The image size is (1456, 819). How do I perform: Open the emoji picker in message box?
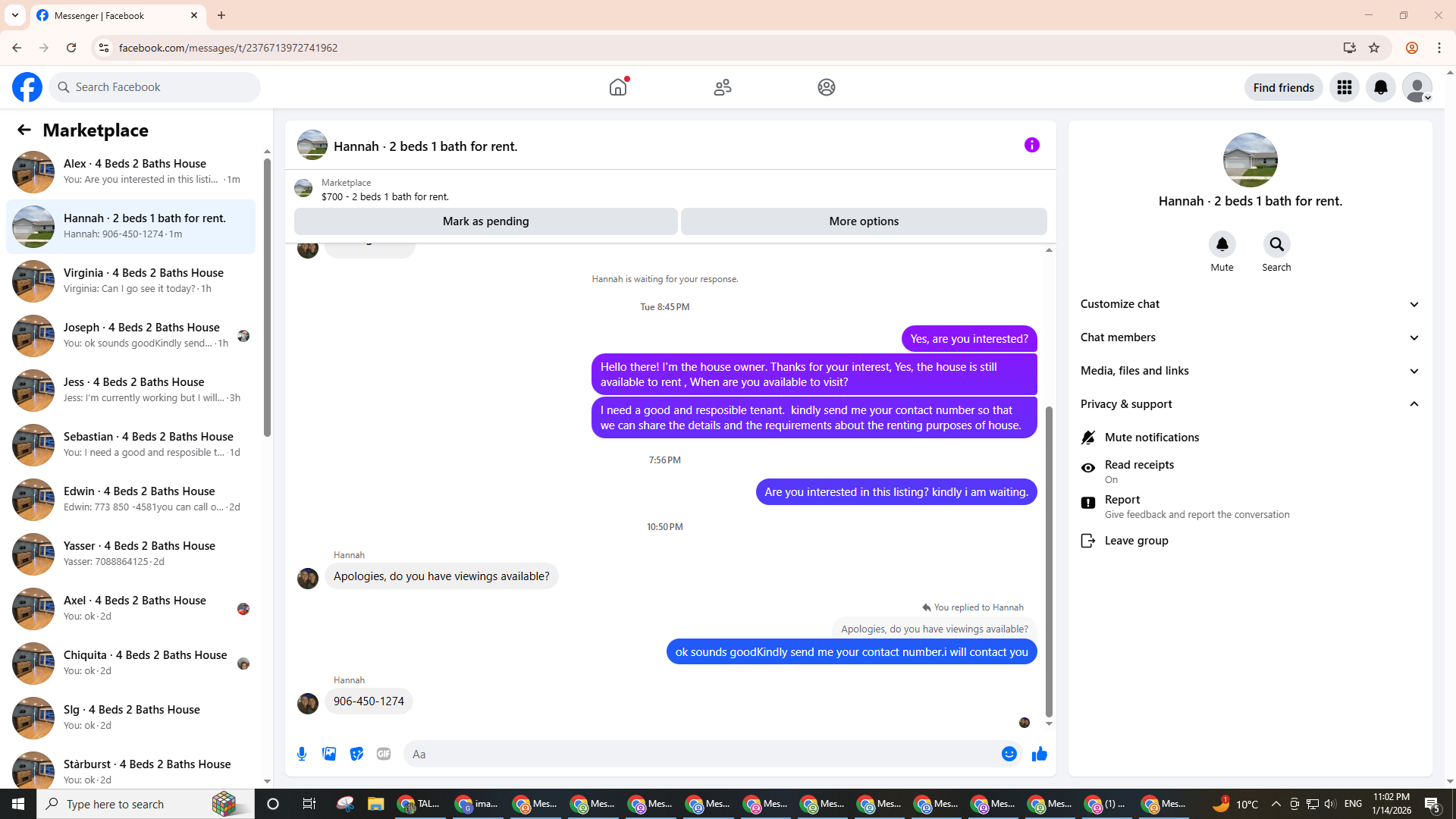tap(1009, 754)
